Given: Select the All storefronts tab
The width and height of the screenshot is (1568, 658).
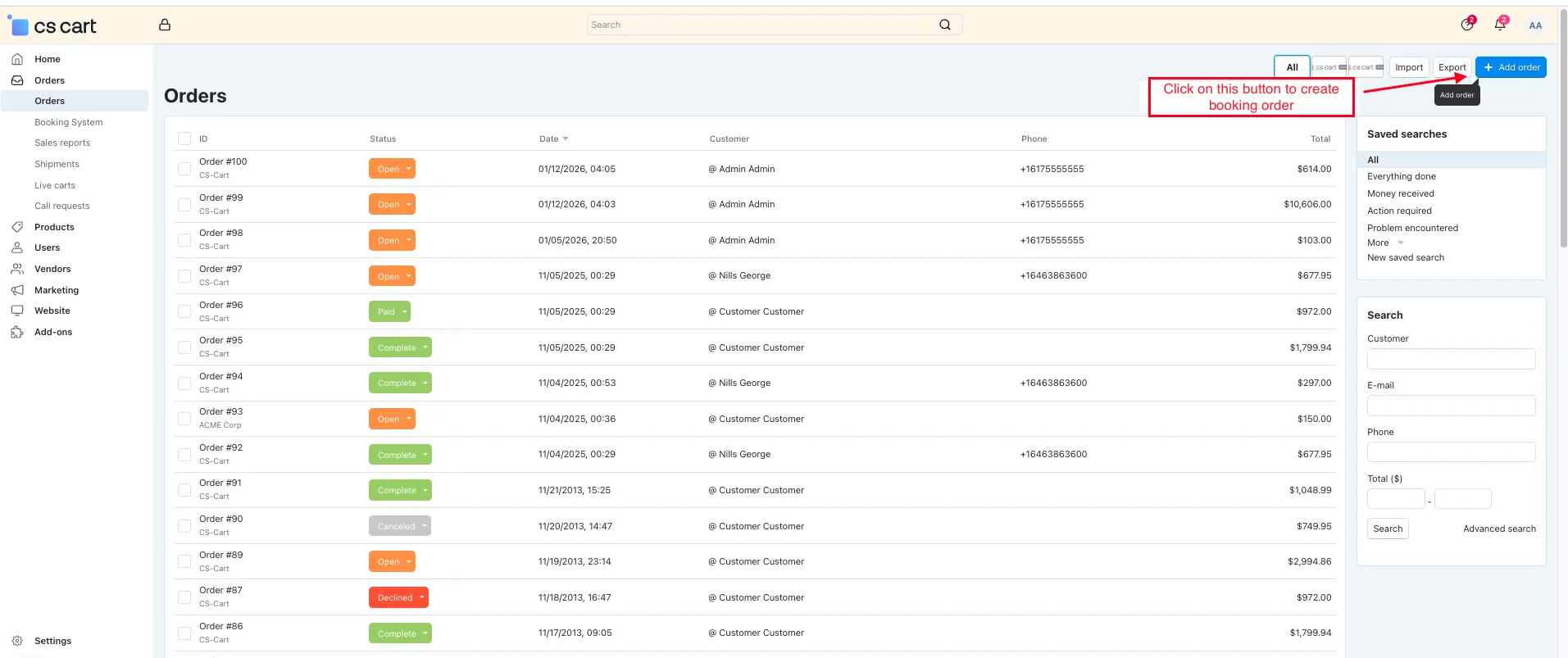Looking at the screenshot, I should coord(1292,67).
